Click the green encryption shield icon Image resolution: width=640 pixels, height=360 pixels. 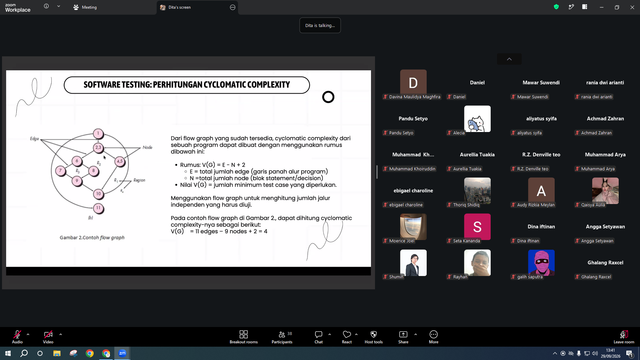click(556, 7)
